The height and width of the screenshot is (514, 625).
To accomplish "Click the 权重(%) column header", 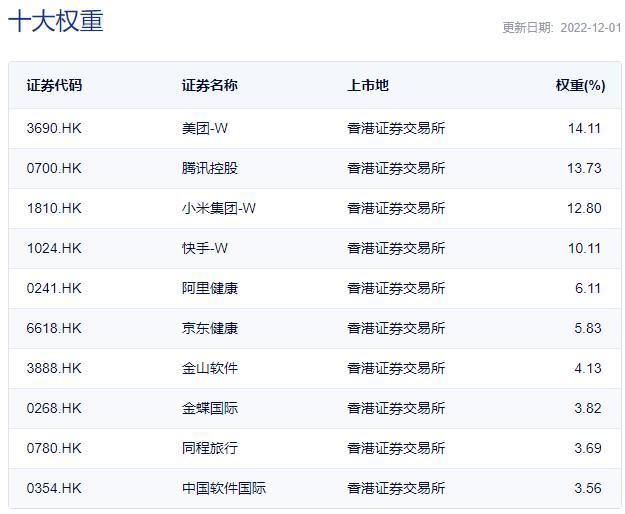I will coord(580,85).
